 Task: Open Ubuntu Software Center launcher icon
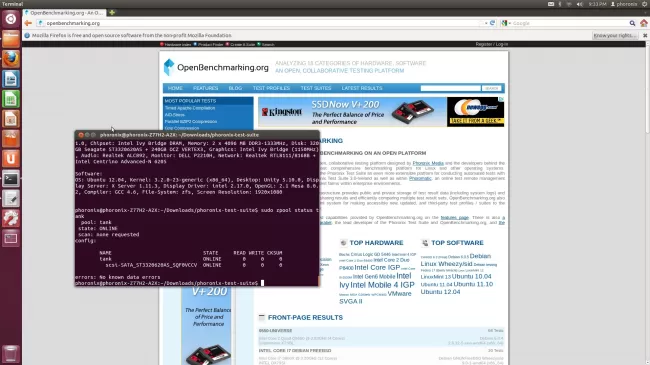pos(11,139)
